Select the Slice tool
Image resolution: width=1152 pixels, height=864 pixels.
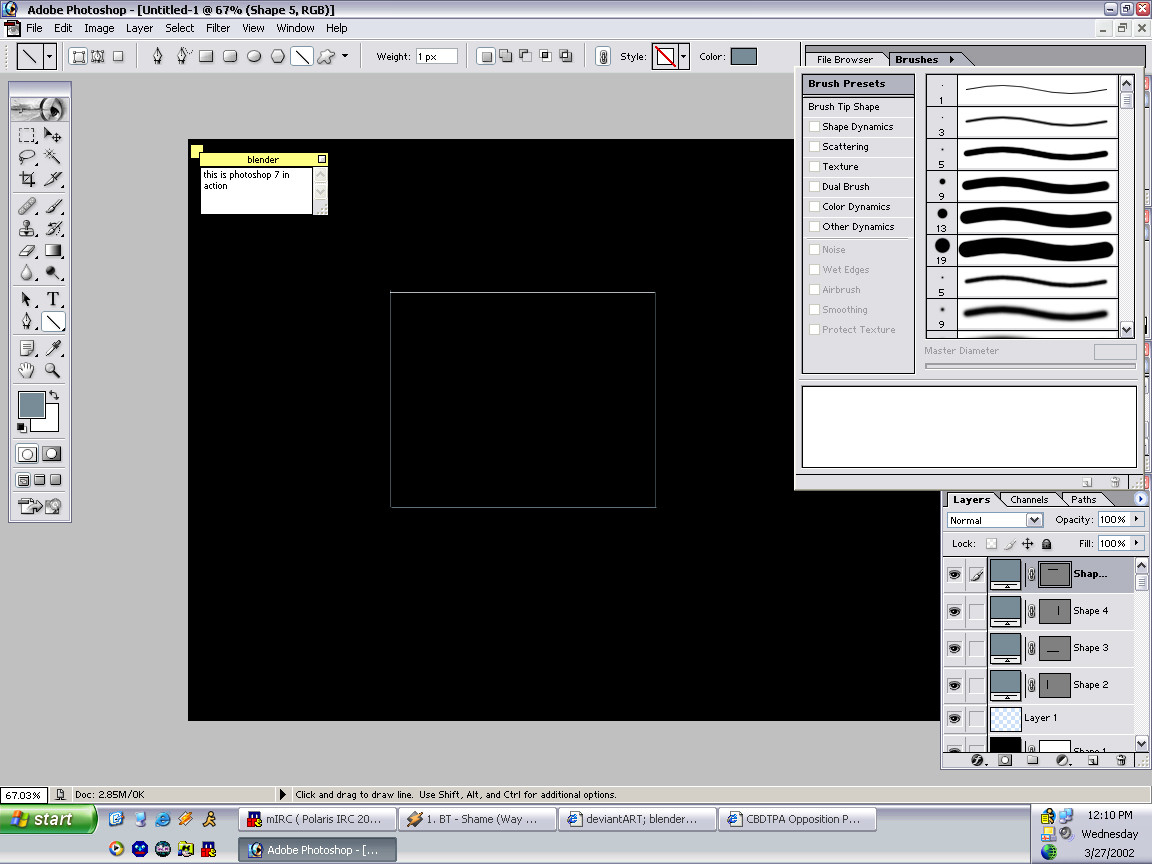(x=53, y=179)
